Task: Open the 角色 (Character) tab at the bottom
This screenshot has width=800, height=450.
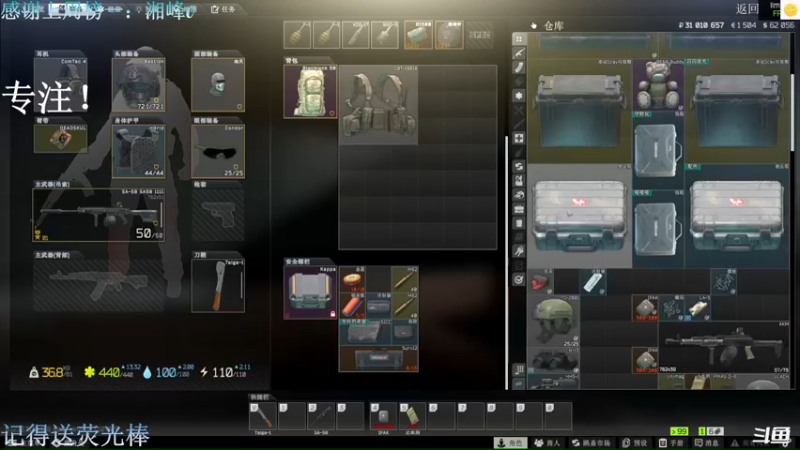Action: (x=511, y=443)
